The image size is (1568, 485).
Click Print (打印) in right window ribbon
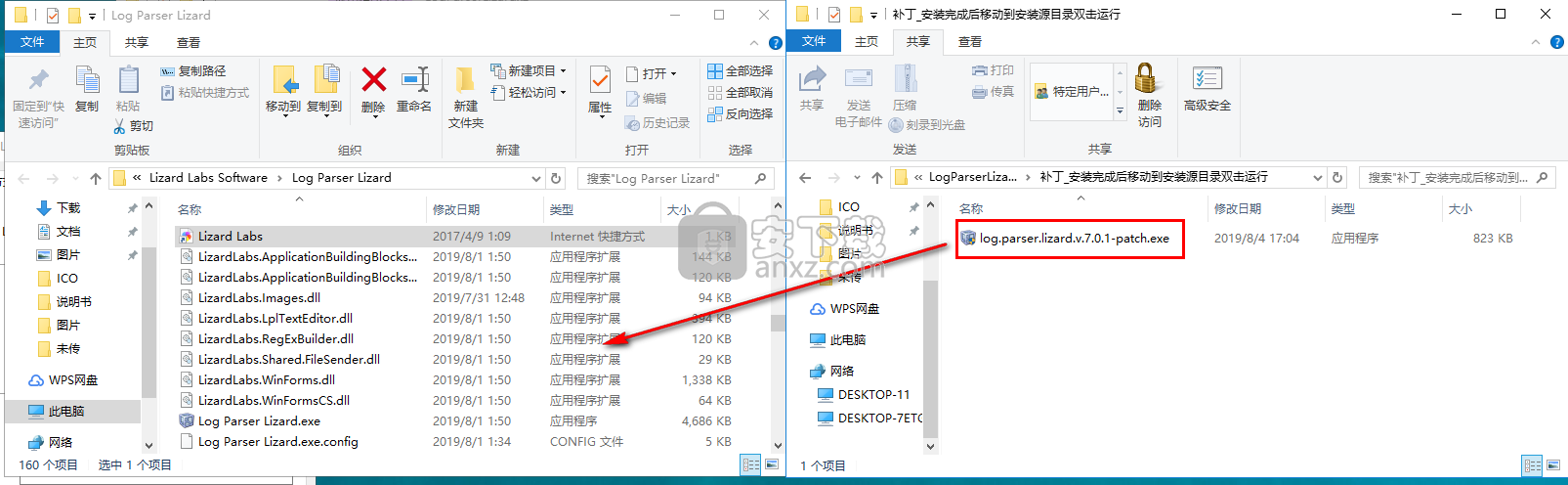click(993, 70)
